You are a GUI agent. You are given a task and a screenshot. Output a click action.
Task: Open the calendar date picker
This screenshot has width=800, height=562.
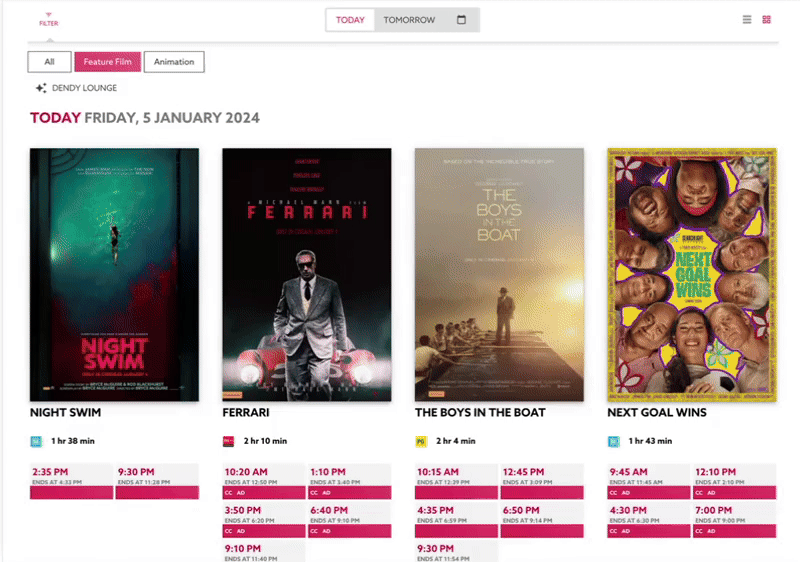point(461,19)
